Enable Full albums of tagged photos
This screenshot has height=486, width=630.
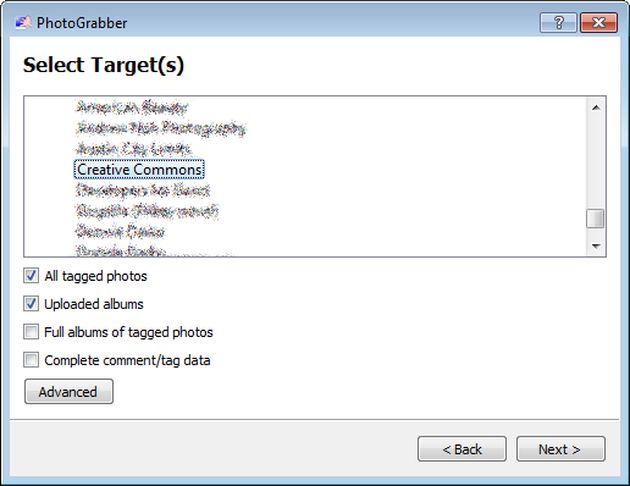(31, 332)
